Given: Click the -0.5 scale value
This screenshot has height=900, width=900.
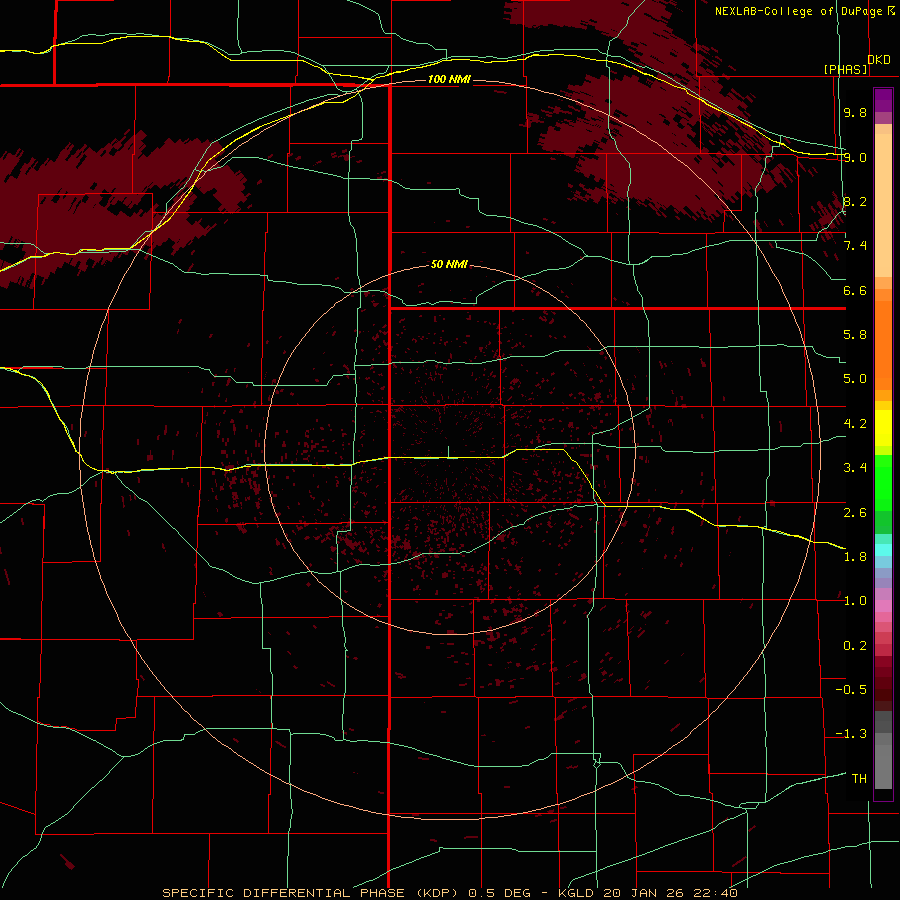Looking at the screenshot, I should click(x=851, y=690).
